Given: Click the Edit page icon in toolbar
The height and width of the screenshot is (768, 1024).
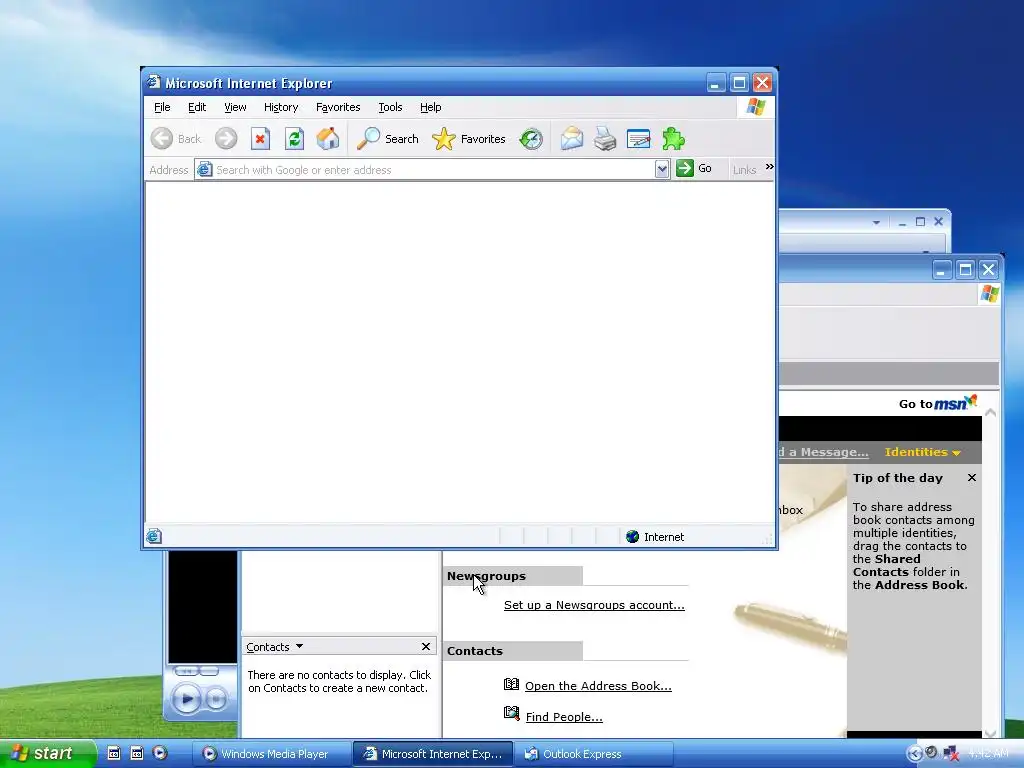Looking at the screenshot, I should [638, 138].
